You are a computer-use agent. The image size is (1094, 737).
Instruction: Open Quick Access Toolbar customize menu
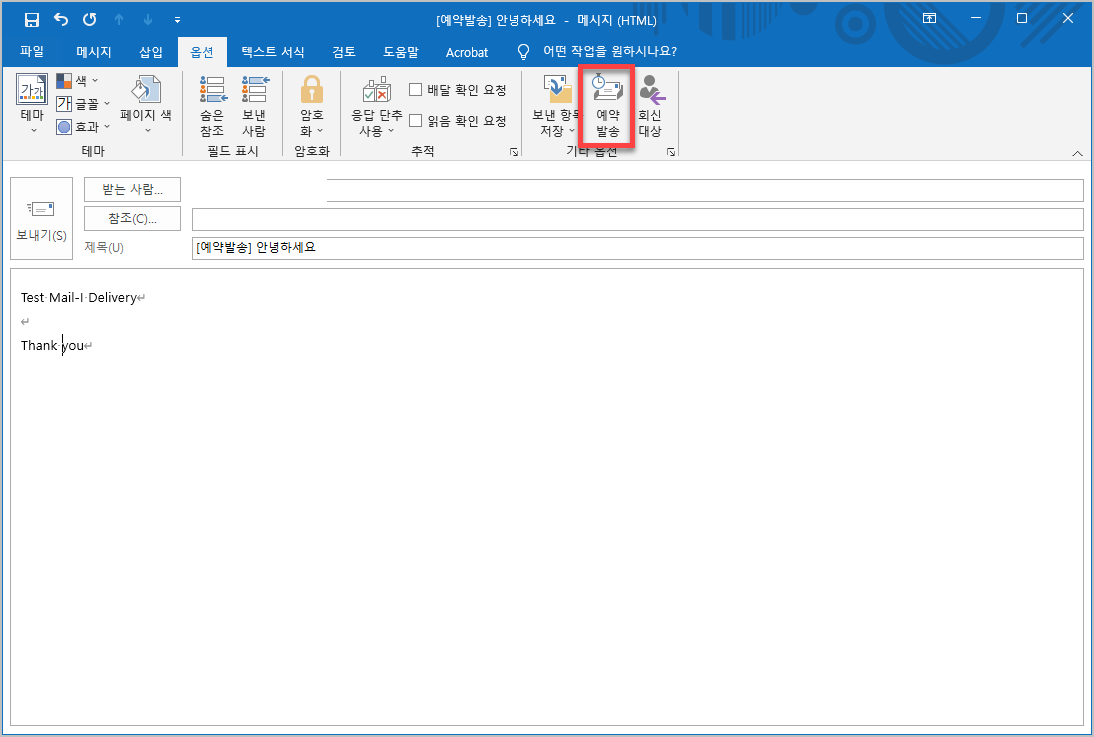tap(177, 20)
